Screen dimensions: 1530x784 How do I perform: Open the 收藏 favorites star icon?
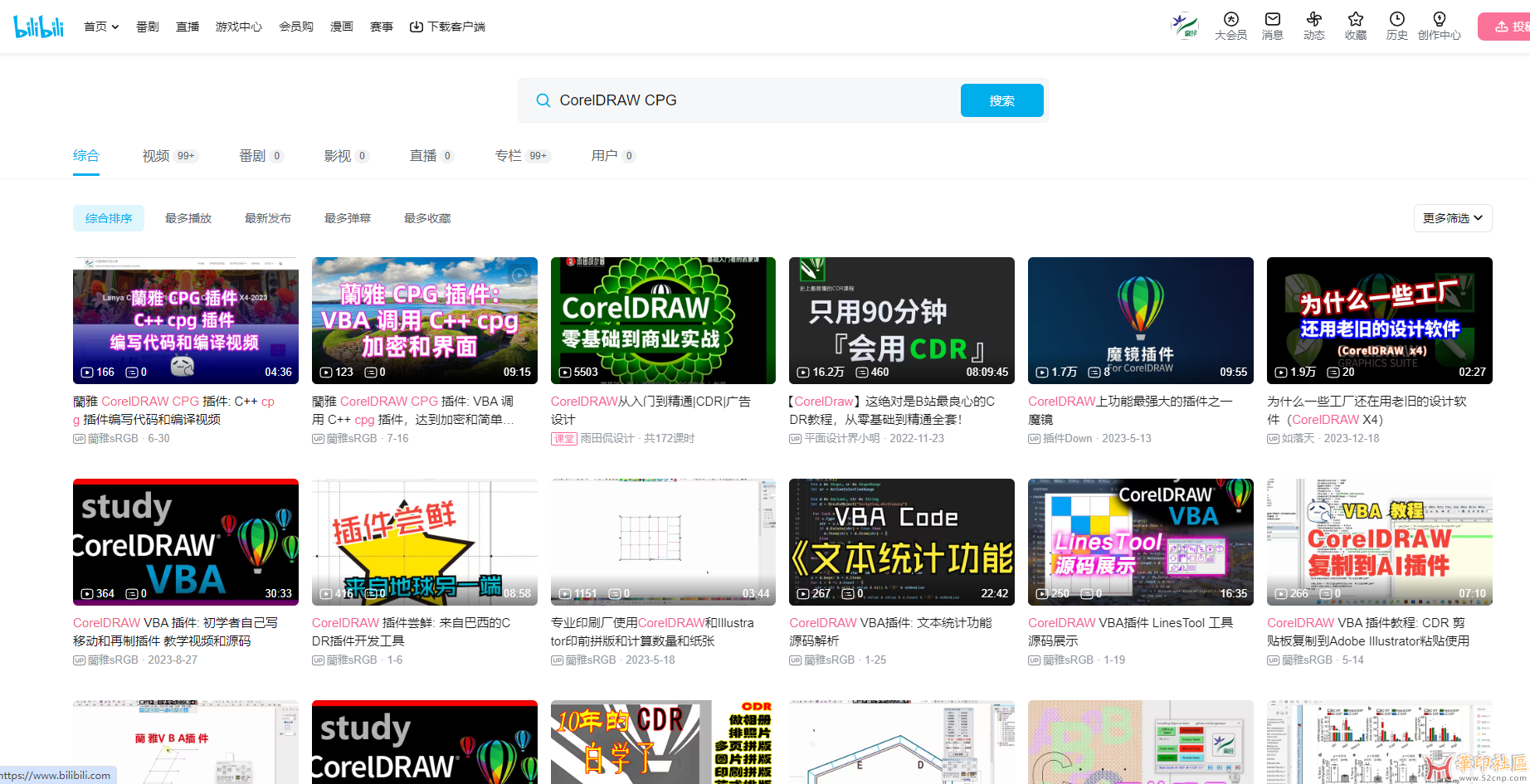click(x=1356, y=26)
